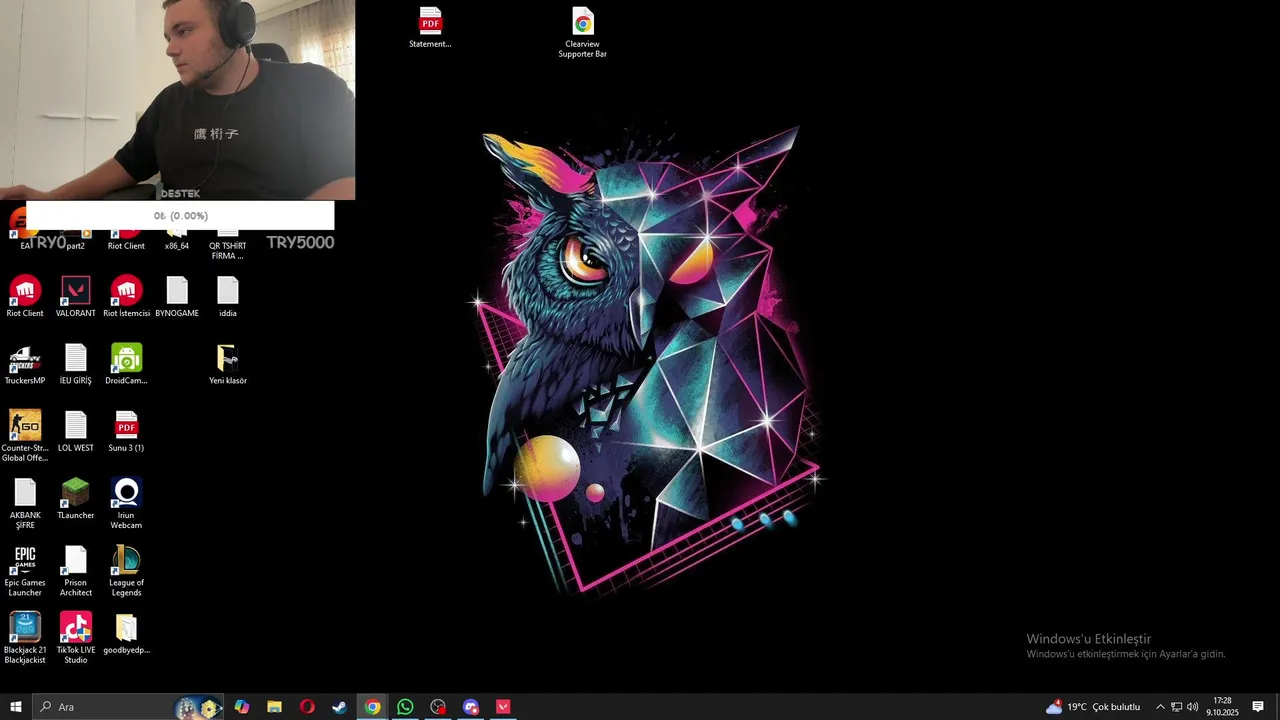Open the notification center icon

(1258, 707)
